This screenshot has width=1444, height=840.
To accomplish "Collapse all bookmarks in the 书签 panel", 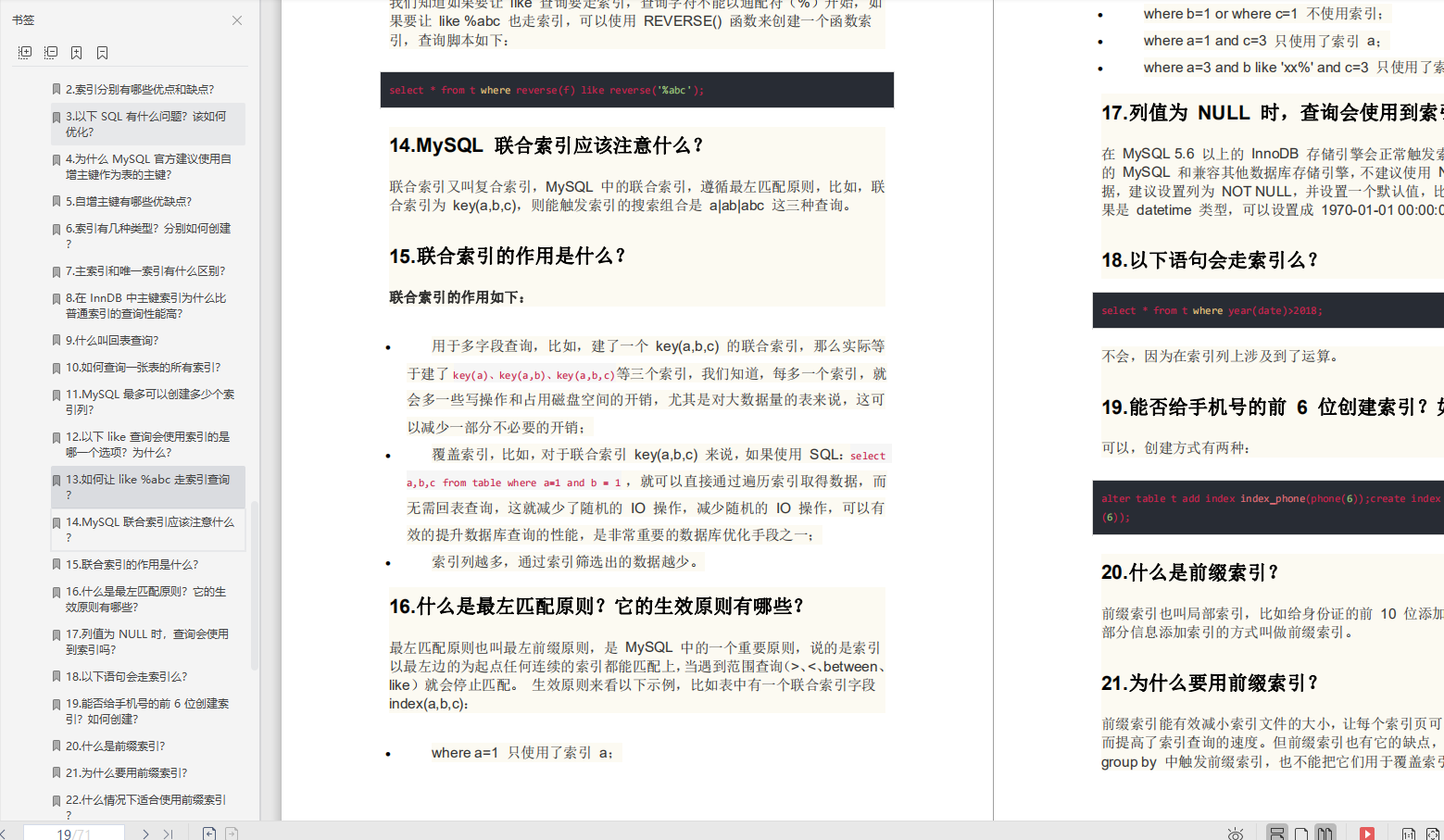I will tap(51, 53).
